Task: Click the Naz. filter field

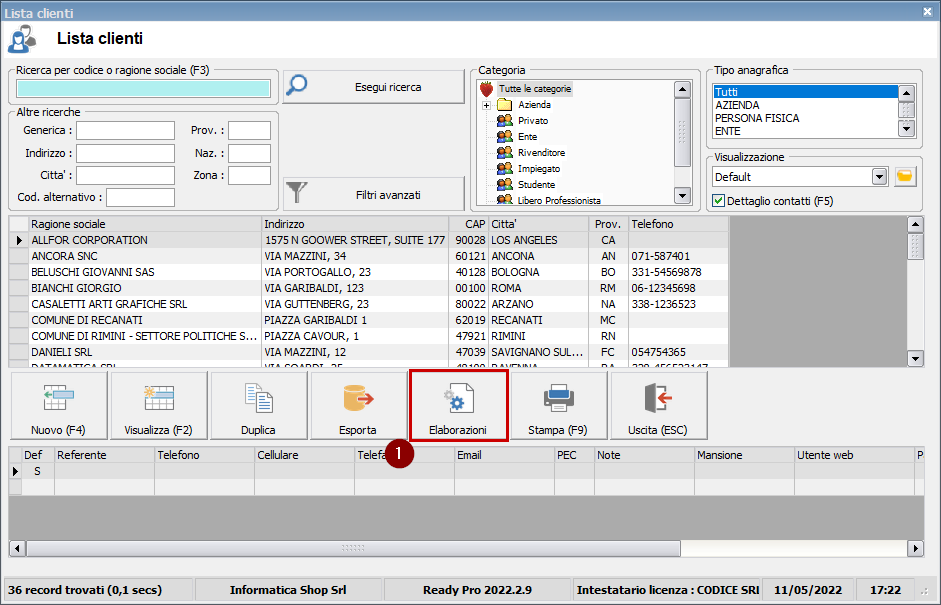Action: point(250,153)
